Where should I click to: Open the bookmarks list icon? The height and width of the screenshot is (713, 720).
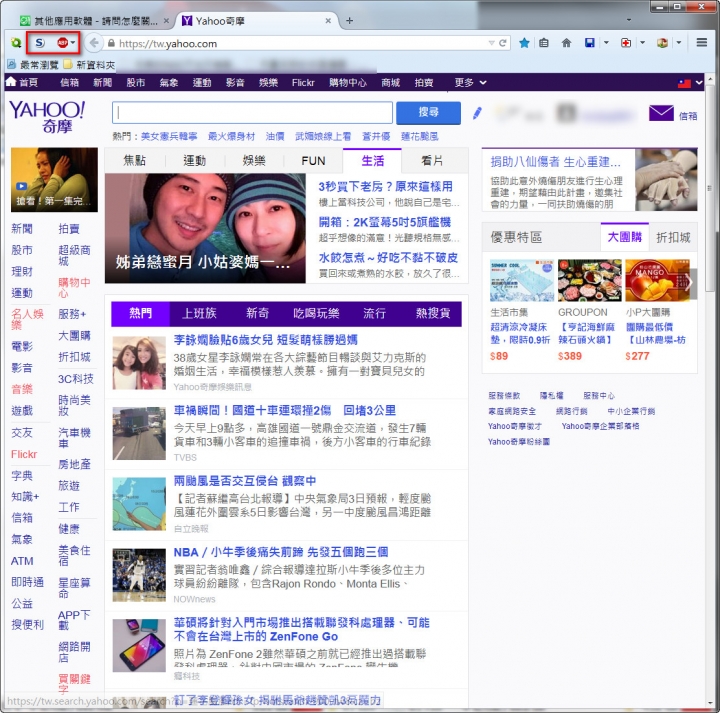pos(544,43)
